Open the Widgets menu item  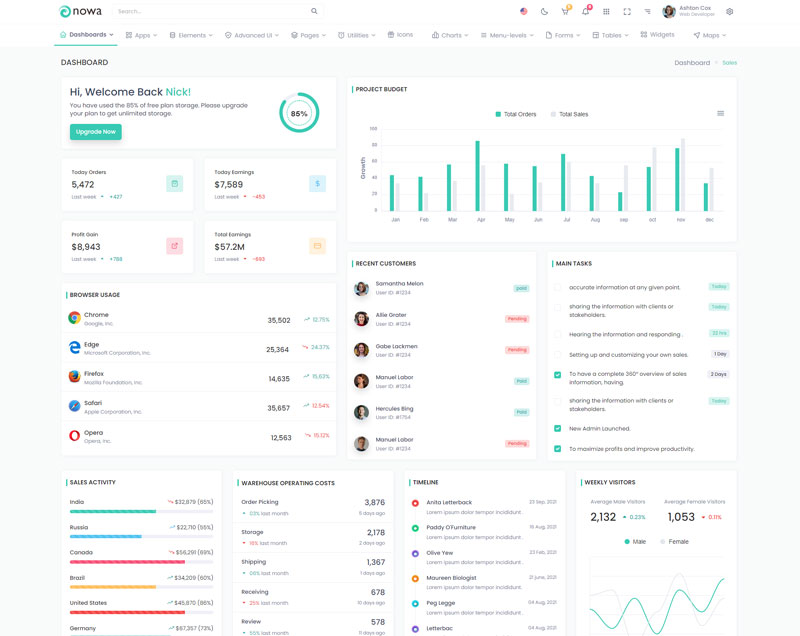pyautogui.click(x=657, y=35)
